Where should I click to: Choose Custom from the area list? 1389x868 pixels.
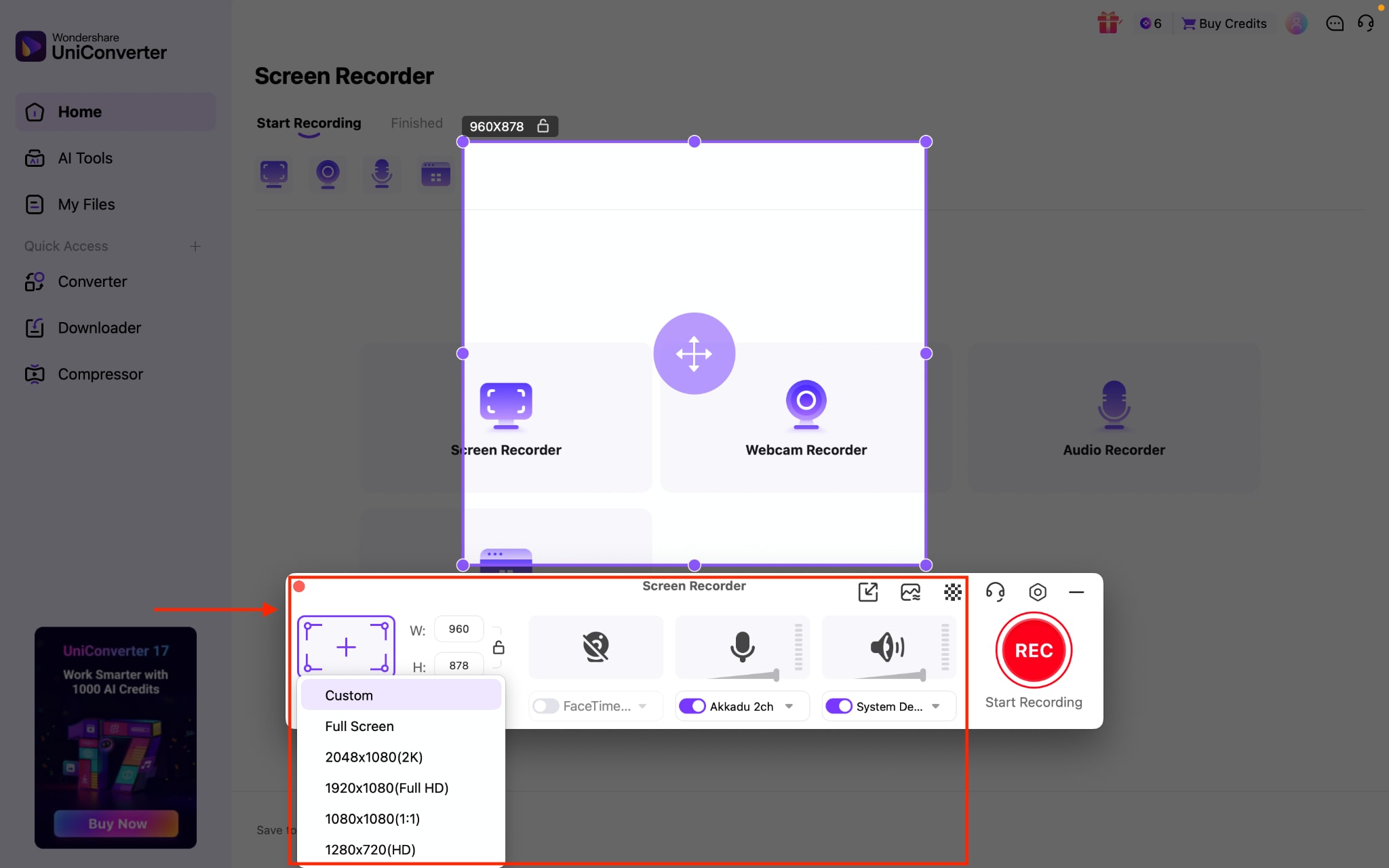pyautogui.click(x=402, y=695)
